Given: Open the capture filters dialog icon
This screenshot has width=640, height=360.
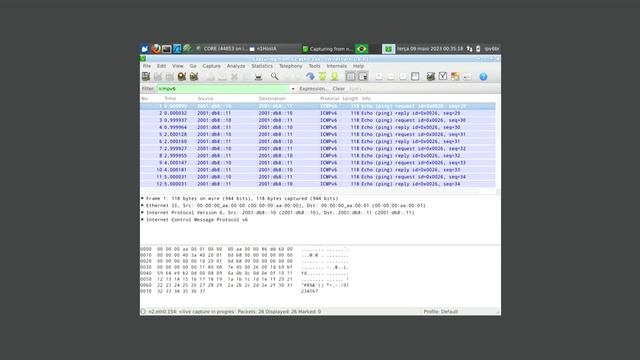Looking at the screenshot, I should [431, 76].
